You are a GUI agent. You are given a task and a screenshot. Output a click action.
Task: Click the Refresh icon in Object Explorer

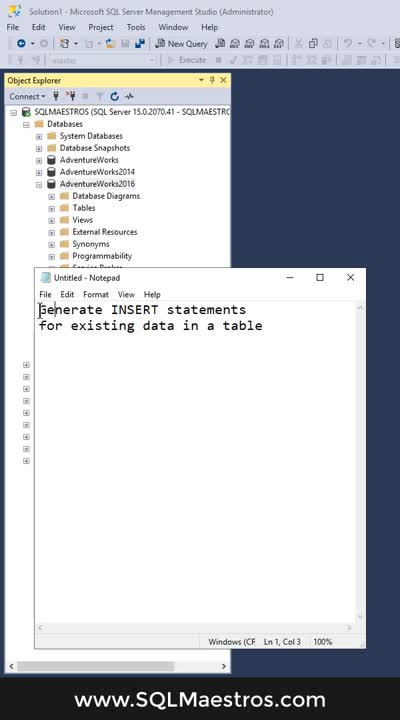click(115, 96)
